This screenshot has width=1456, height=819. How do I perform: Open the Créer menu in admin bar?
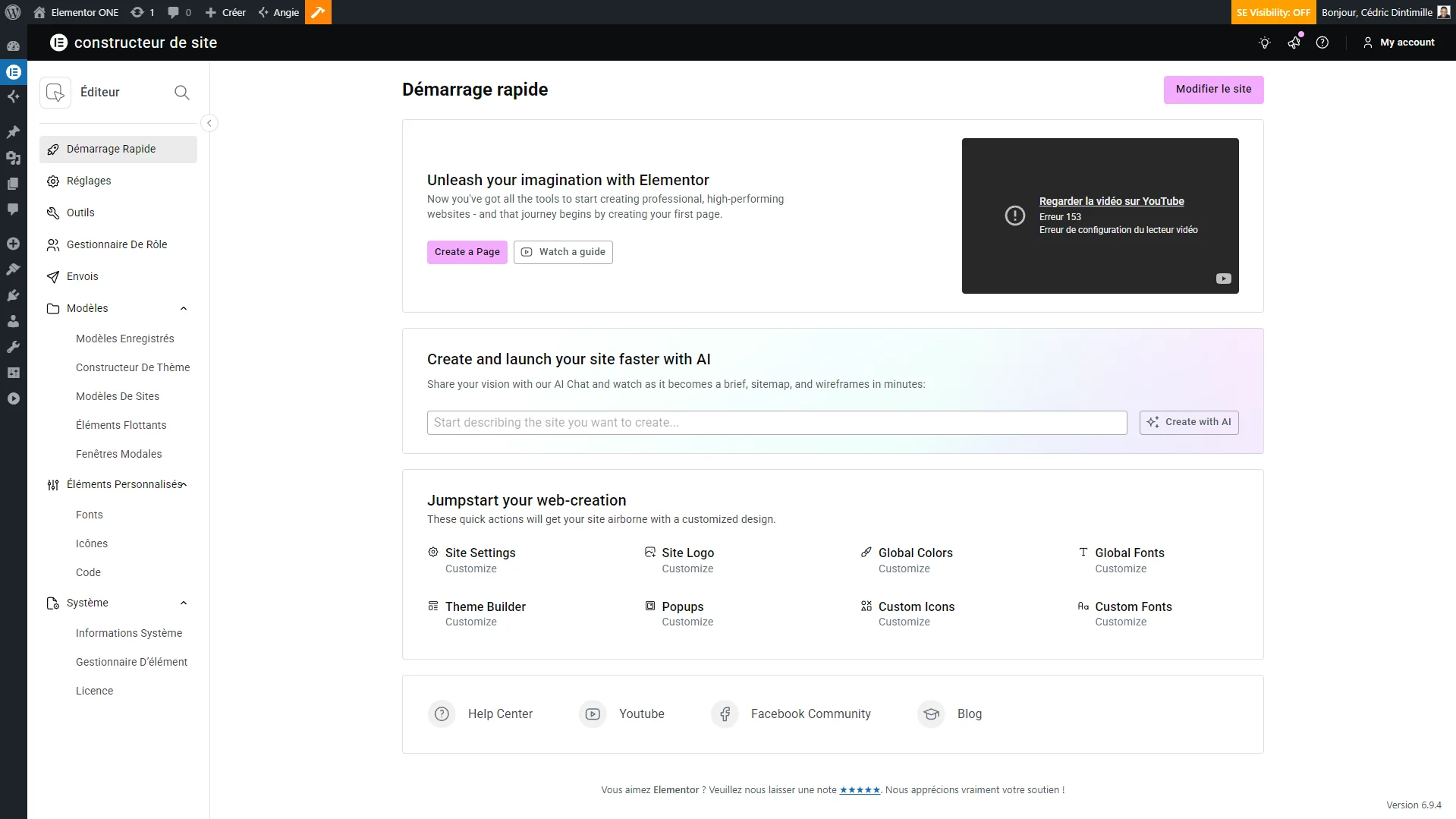coord(225,12)
